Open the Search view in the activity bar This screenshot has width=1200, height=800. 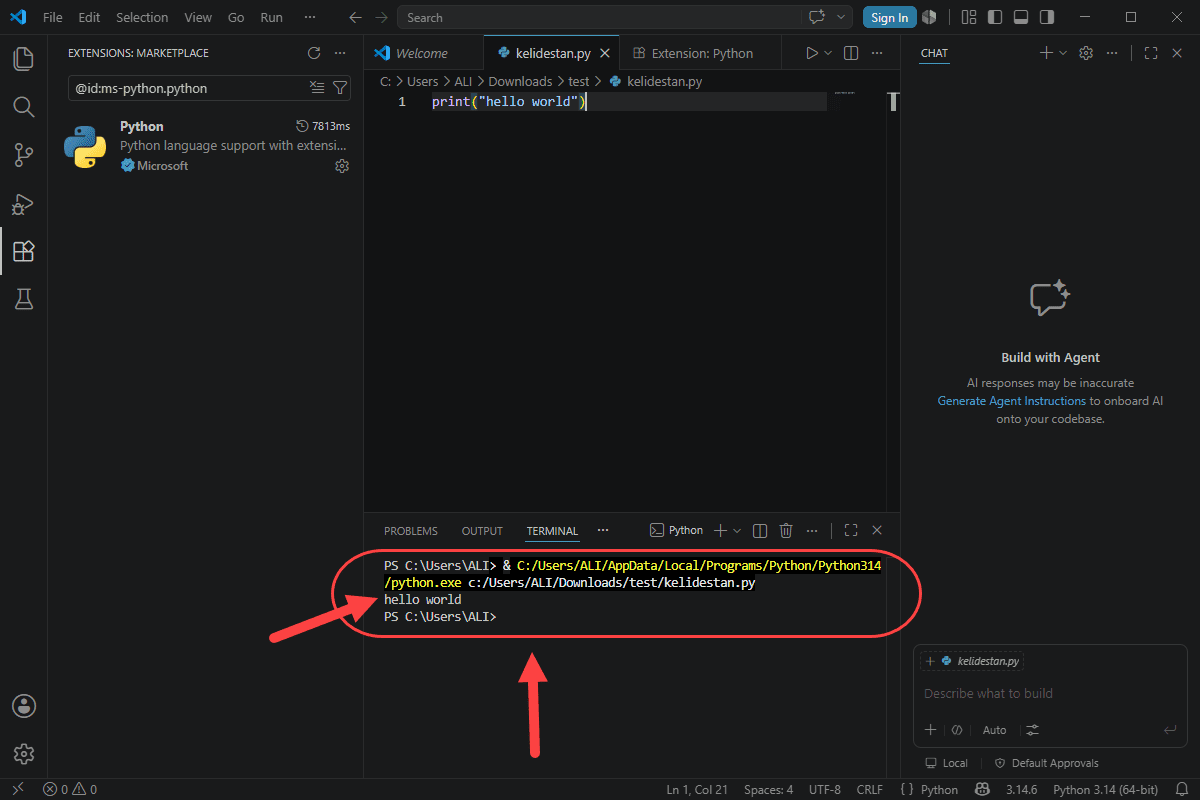pyautogui.click(x=23, y=106)
